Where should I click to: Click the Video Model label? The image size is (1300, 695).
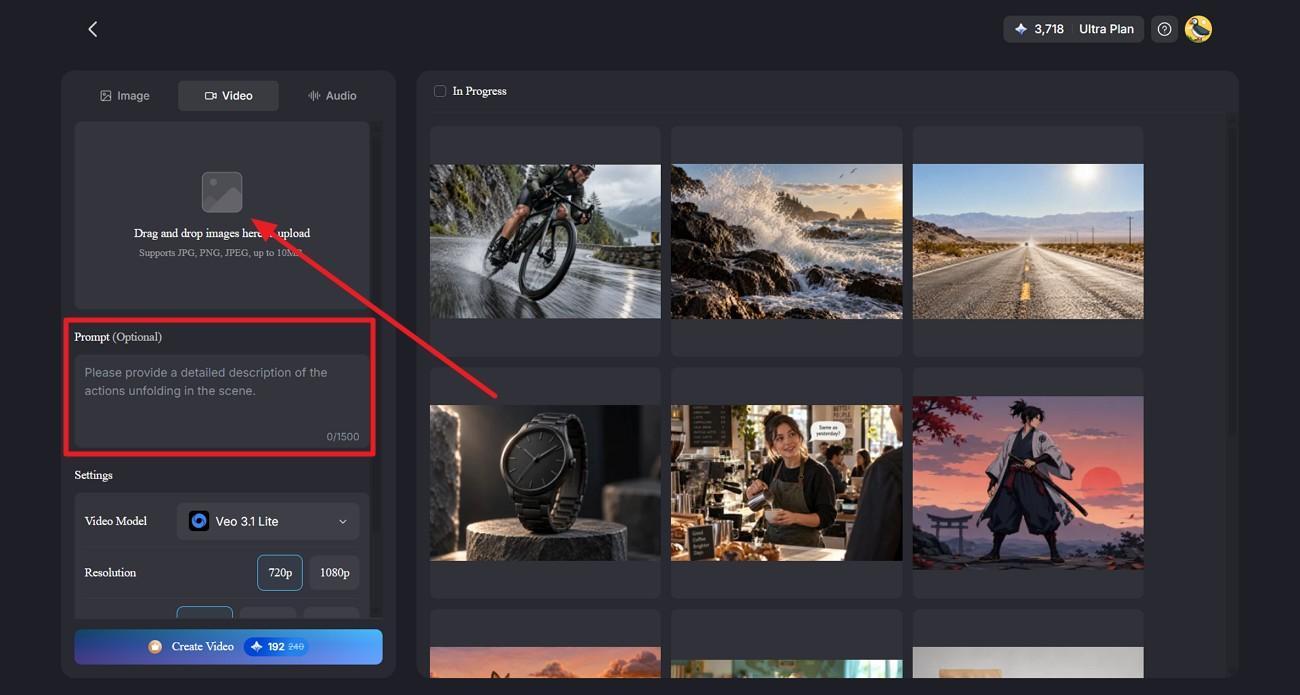pos(116,521)
